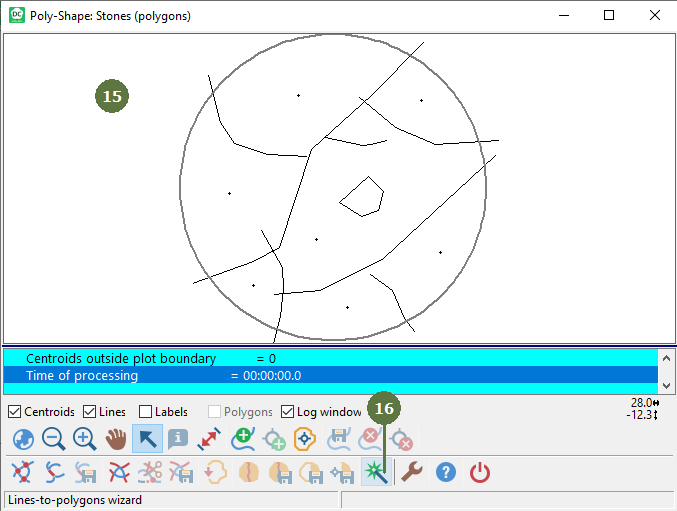The image size is (677, 511).
Task: Click the centroid and polygon save icon
Action: tap(342, 473)
